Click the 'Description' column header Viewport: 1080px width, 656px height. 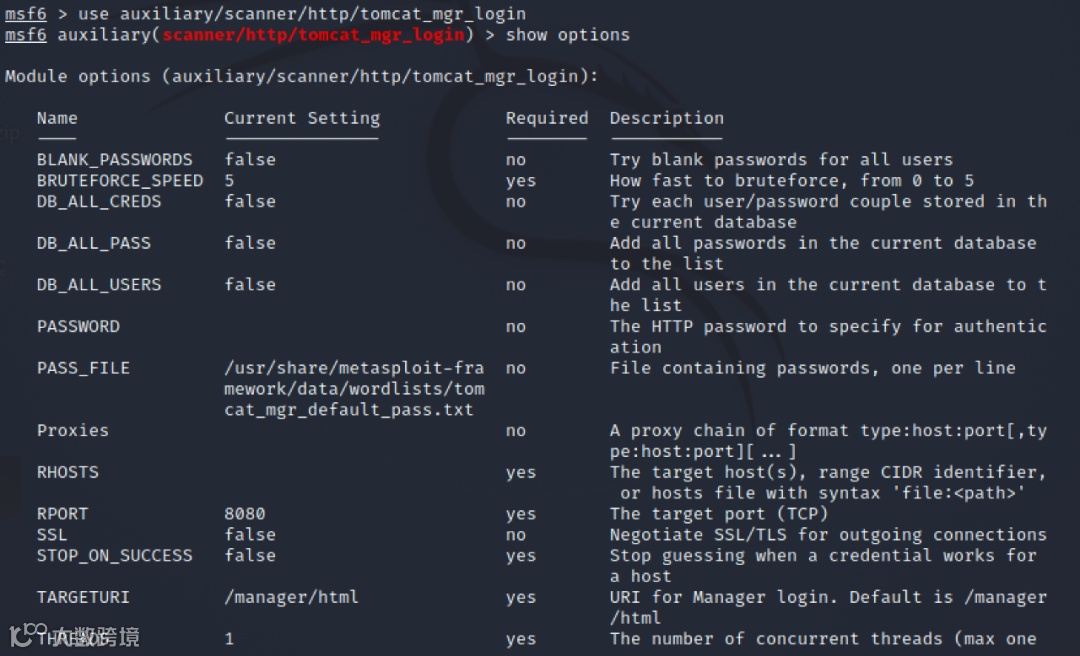pos(666,118)
